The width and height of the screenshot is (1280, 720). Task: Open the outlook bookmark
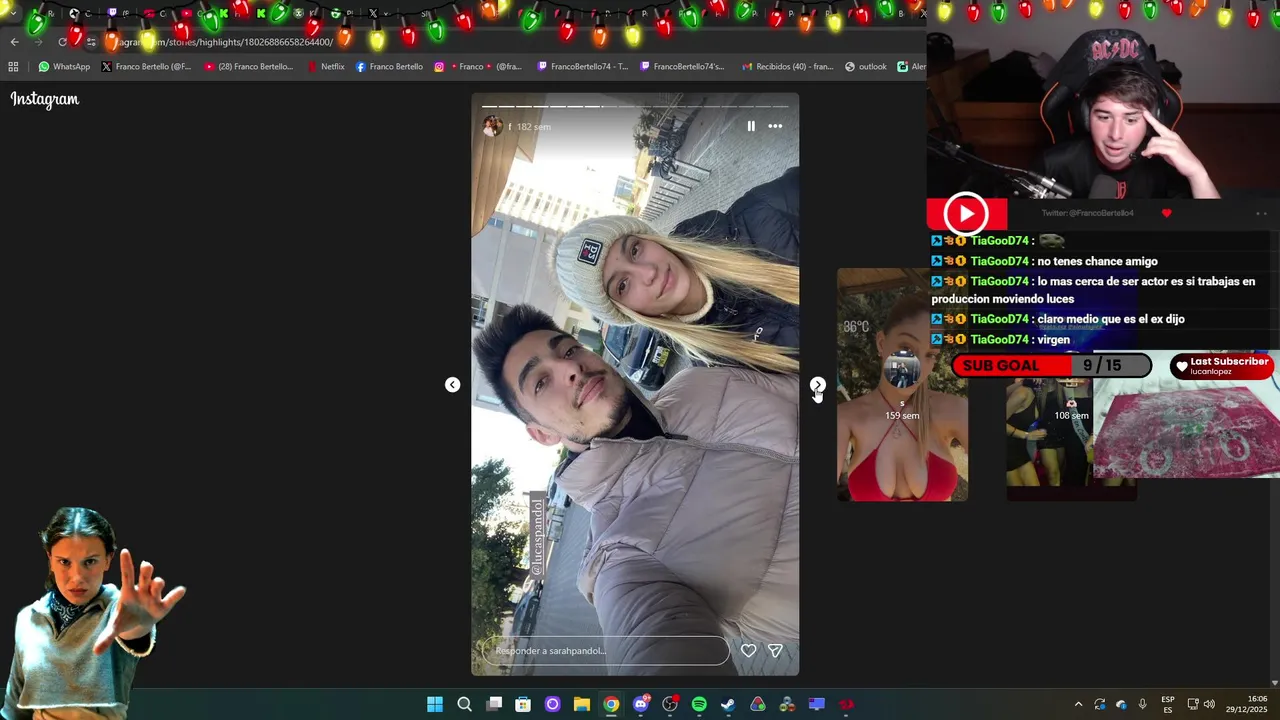pyautogui.click(x=866, y=67)
